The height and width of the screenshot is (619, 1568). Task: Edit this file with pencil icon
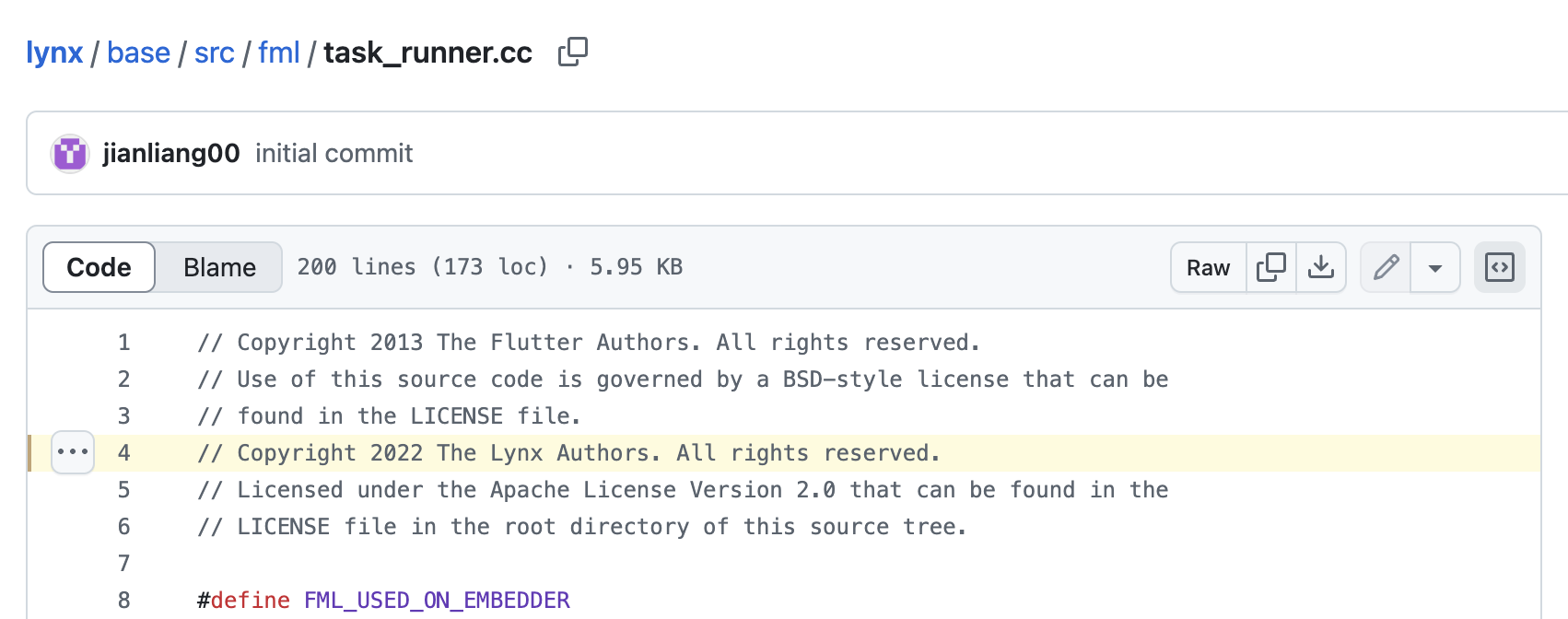click(1386, 267)
